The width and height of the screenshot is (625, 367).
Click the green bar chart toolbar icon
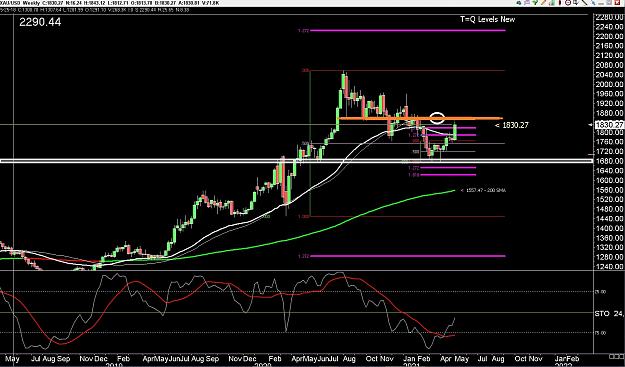coord(552,3)
